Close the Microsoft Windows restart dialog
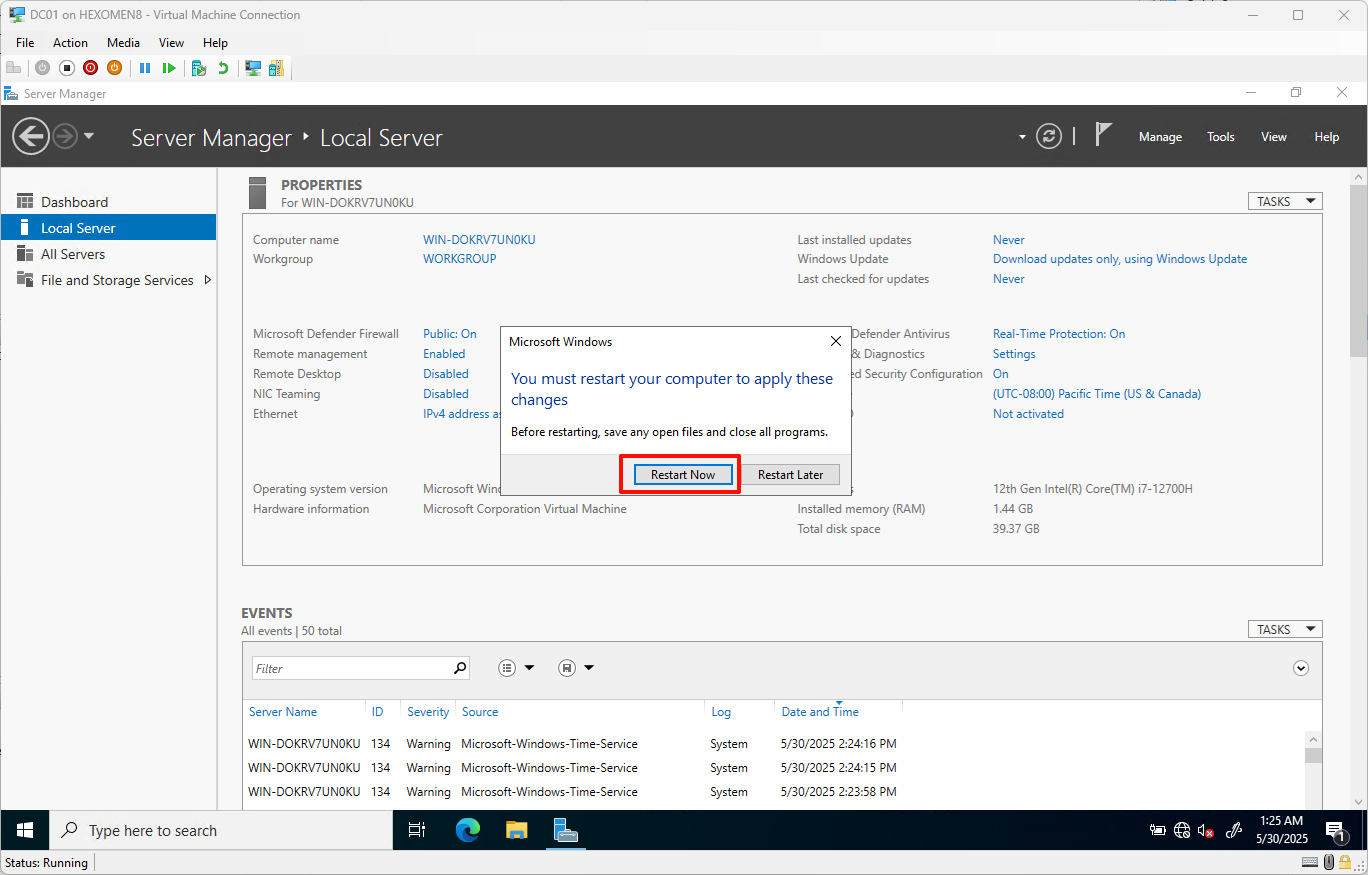The image size is (1368, 875). click(x=836, y=341)
